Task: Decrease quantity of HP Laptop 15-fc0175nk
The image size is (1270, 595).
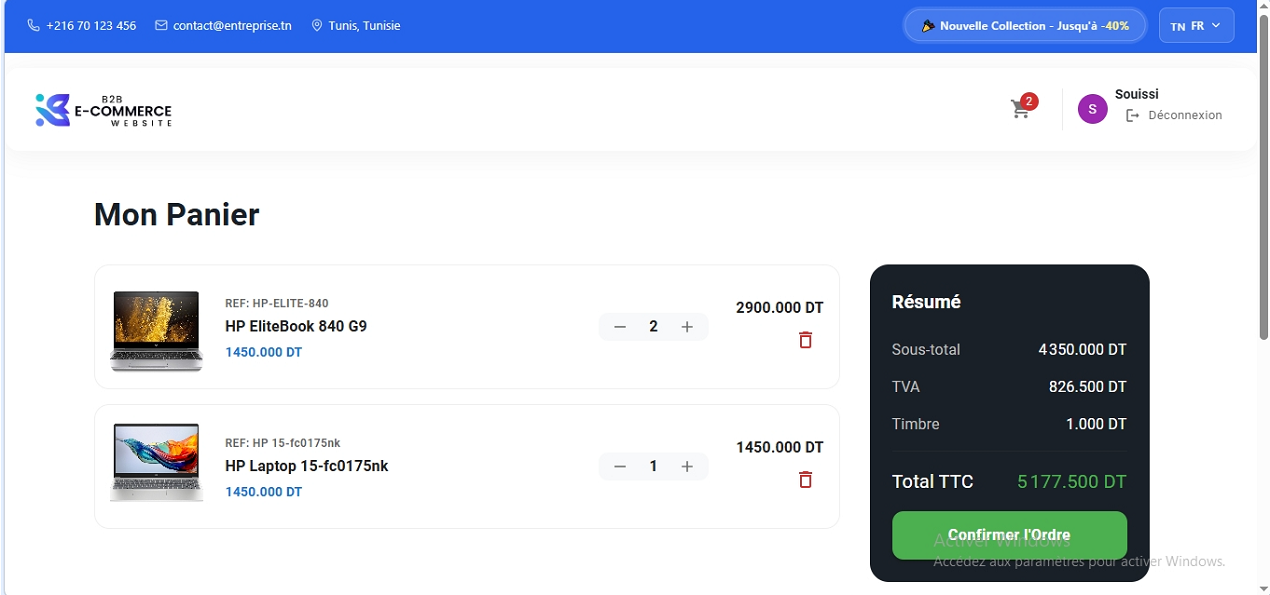Action: [620, 467]
